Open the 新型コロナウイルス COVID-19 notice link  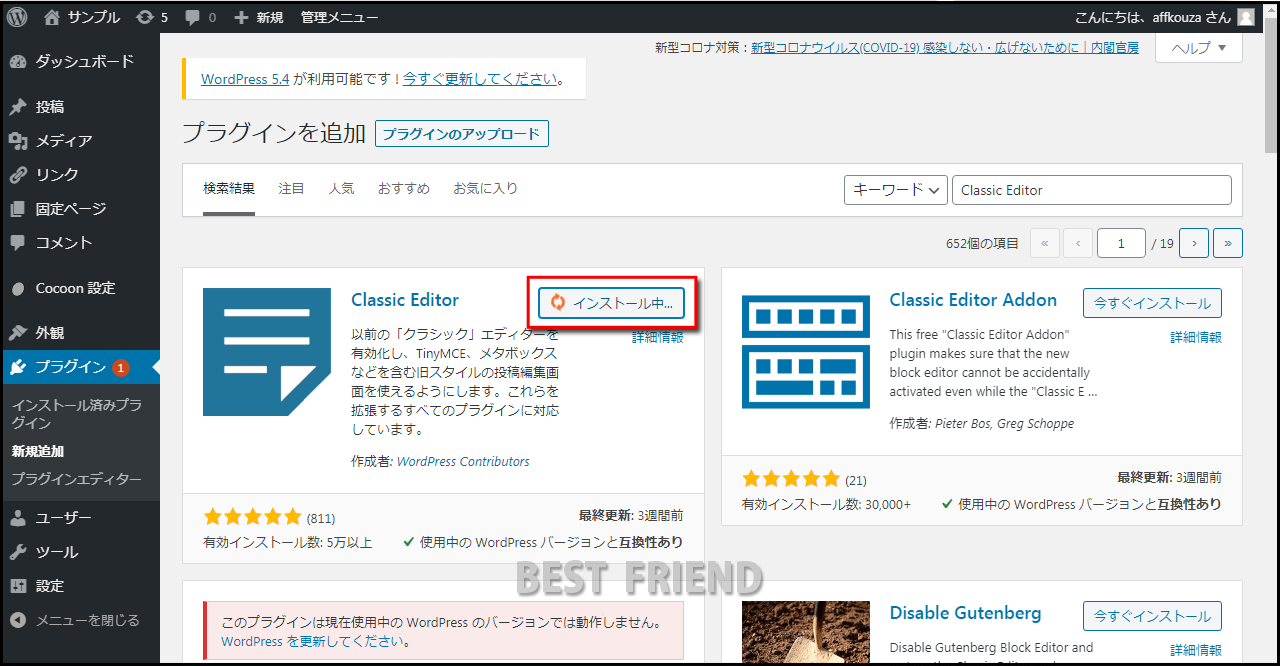click(x=945, y=47)
